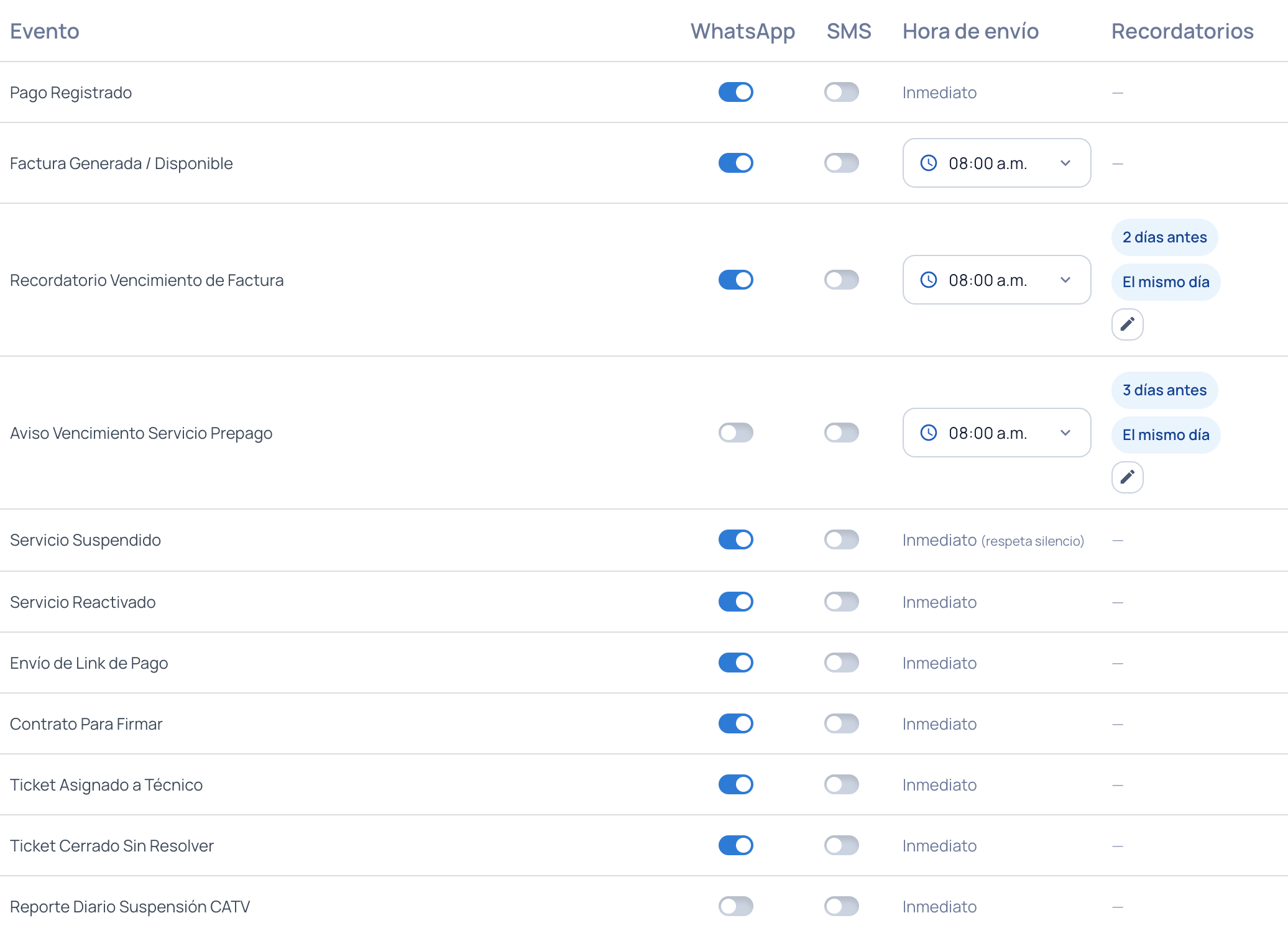
Task: Disable WhatsApp for Pago Registrado
Action: coord(735,92)
